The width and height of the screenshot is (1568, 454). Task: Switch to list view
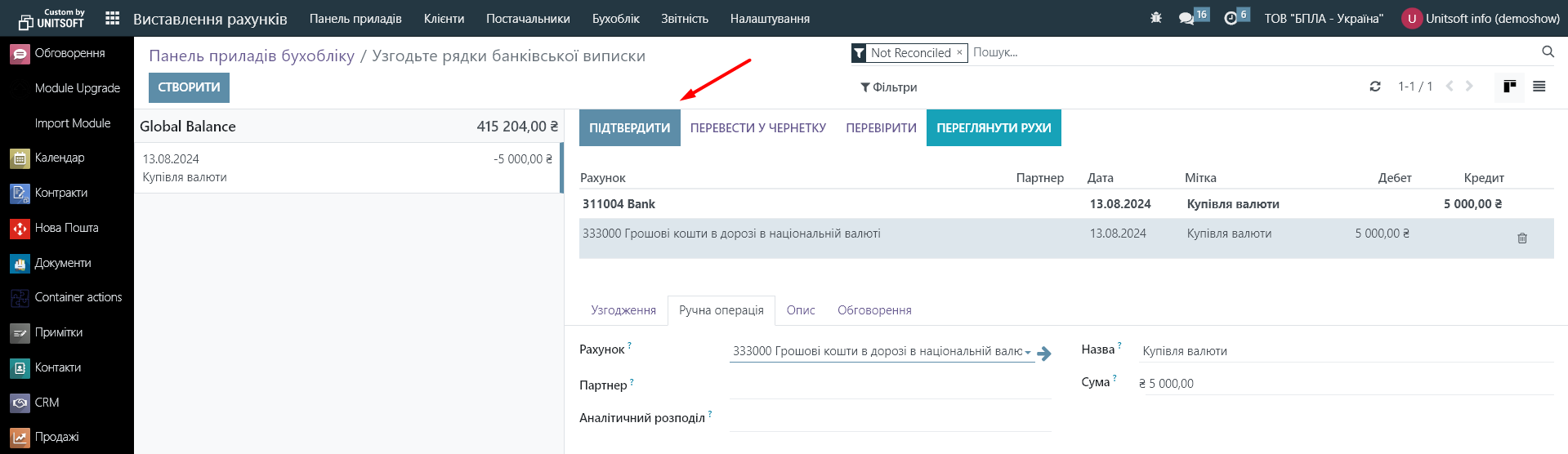pyautogui.click(x=1539, y=87)
